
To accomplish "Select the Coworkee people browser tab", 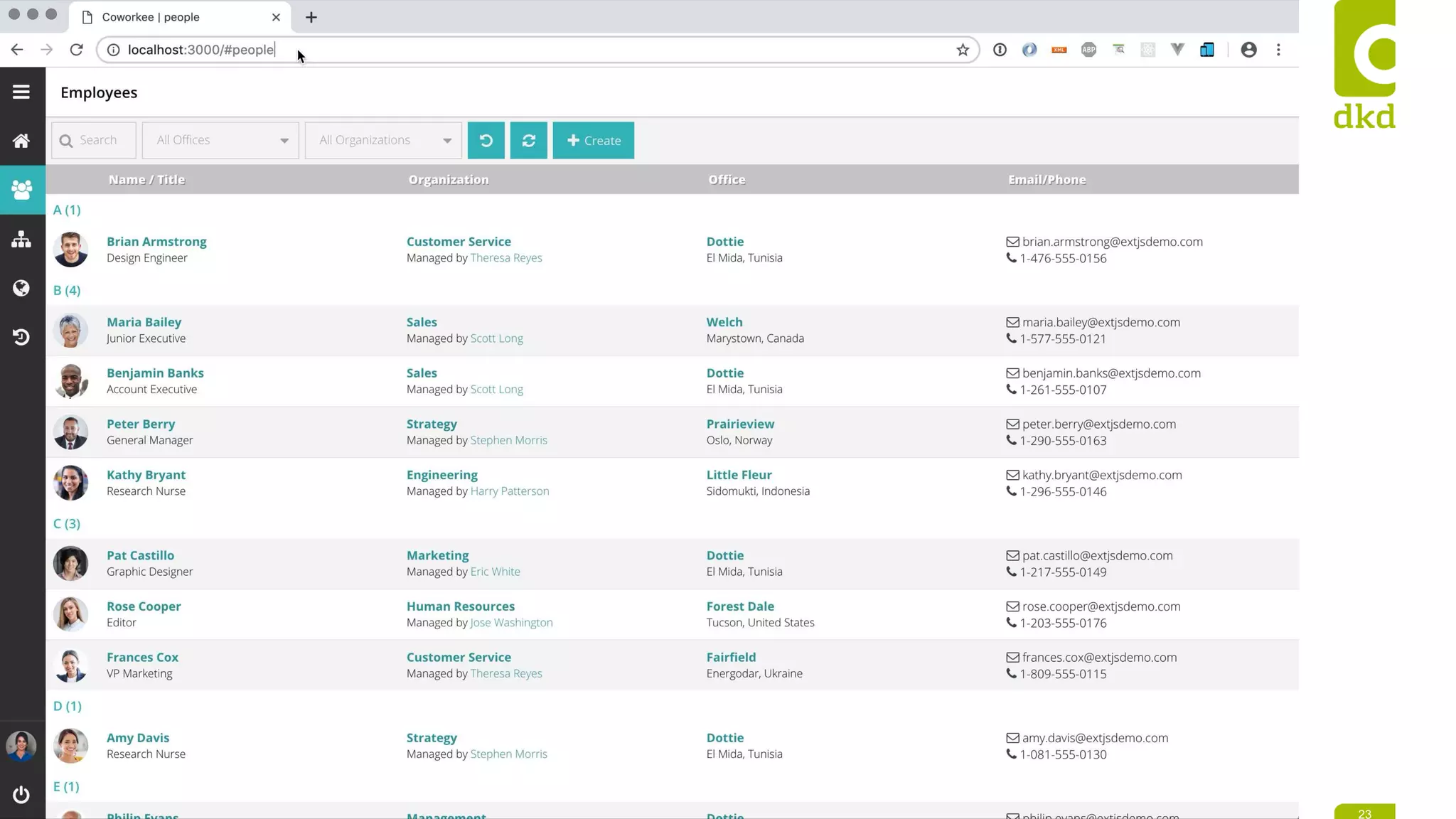I will coord(151,17).
